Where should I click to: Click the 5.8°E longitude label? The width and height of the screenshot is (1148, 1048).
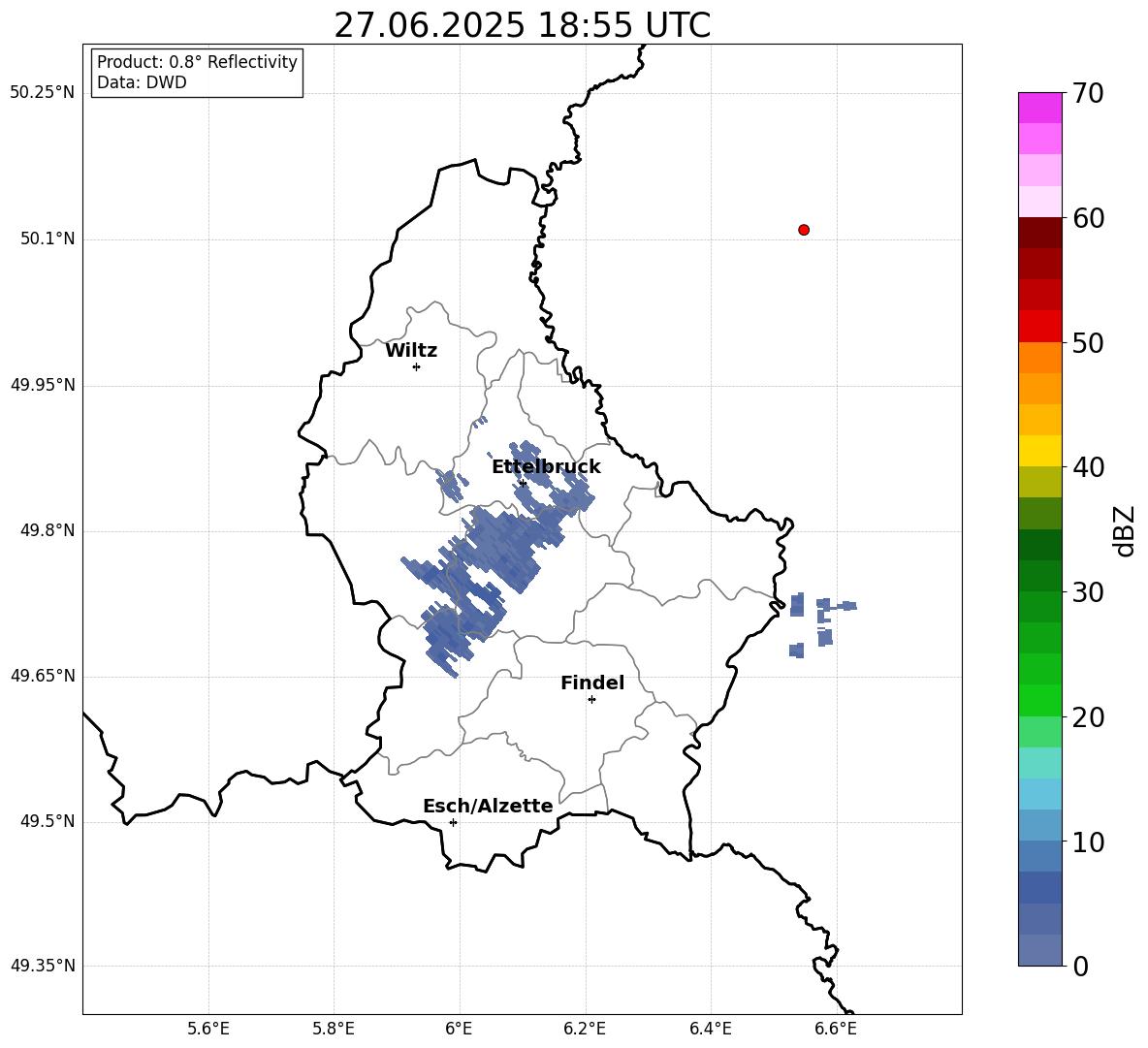[x=334, y=1030]
